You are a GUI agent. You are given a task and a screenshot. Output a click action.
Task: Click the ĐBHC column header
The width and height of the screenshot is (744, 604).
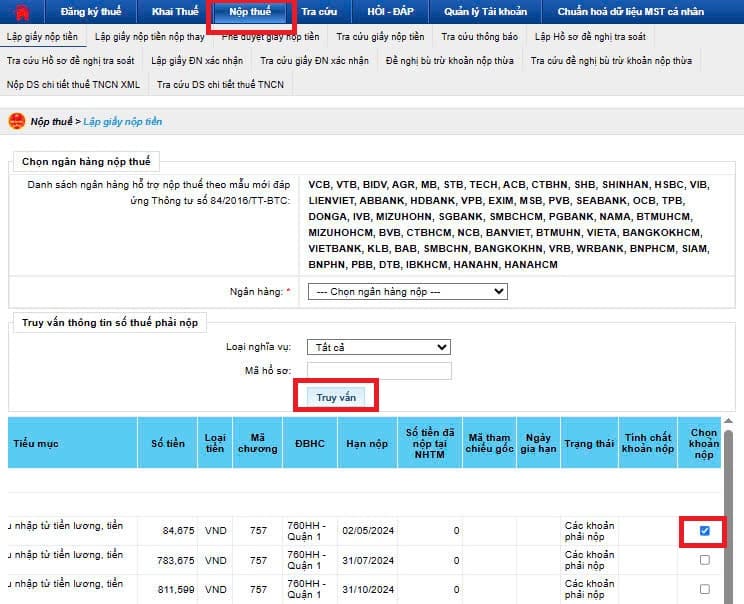pyautogui.click(x=310, y=443)
